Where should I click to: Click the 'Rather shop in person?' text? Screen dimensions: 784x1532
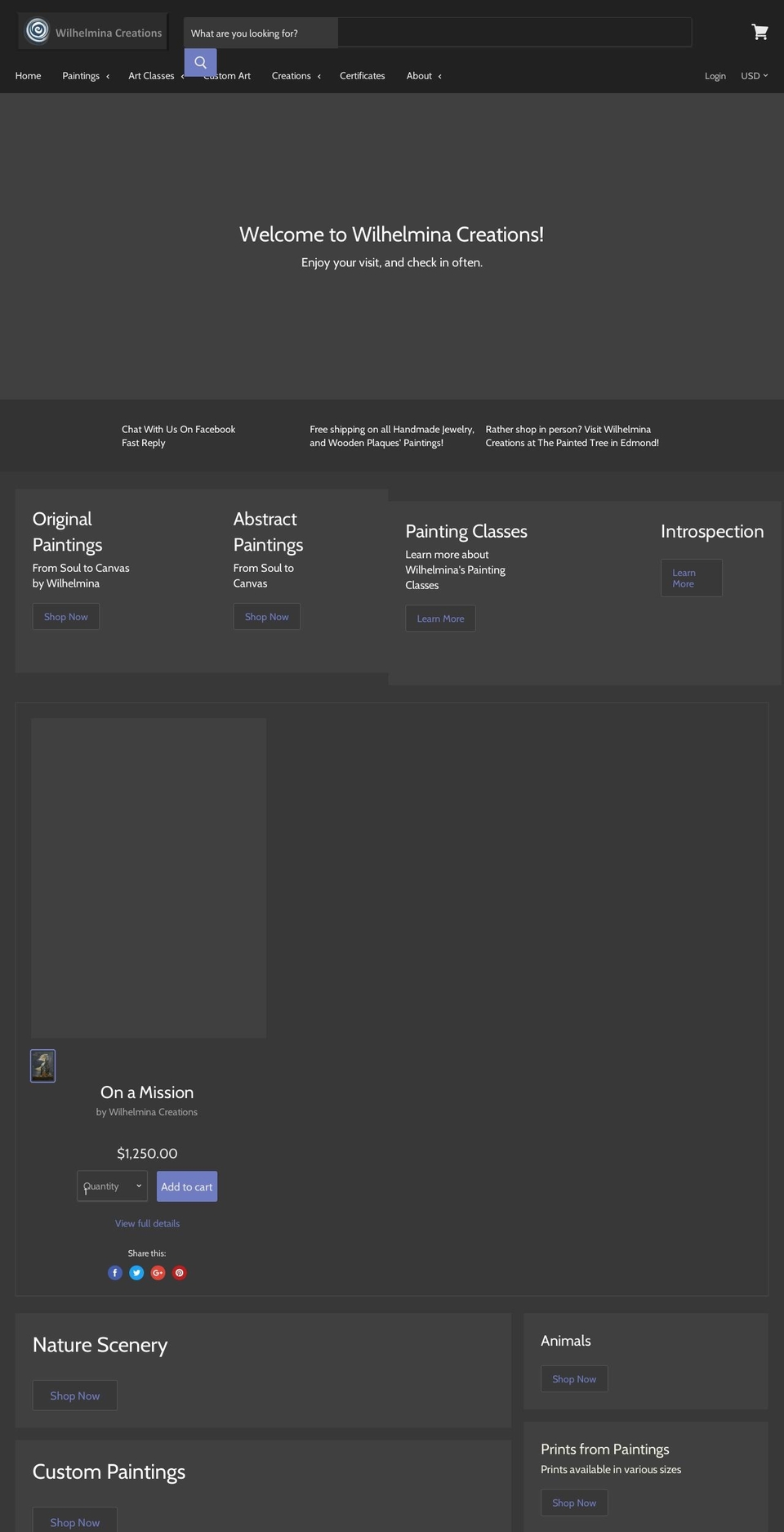click(x=572, y=435)
